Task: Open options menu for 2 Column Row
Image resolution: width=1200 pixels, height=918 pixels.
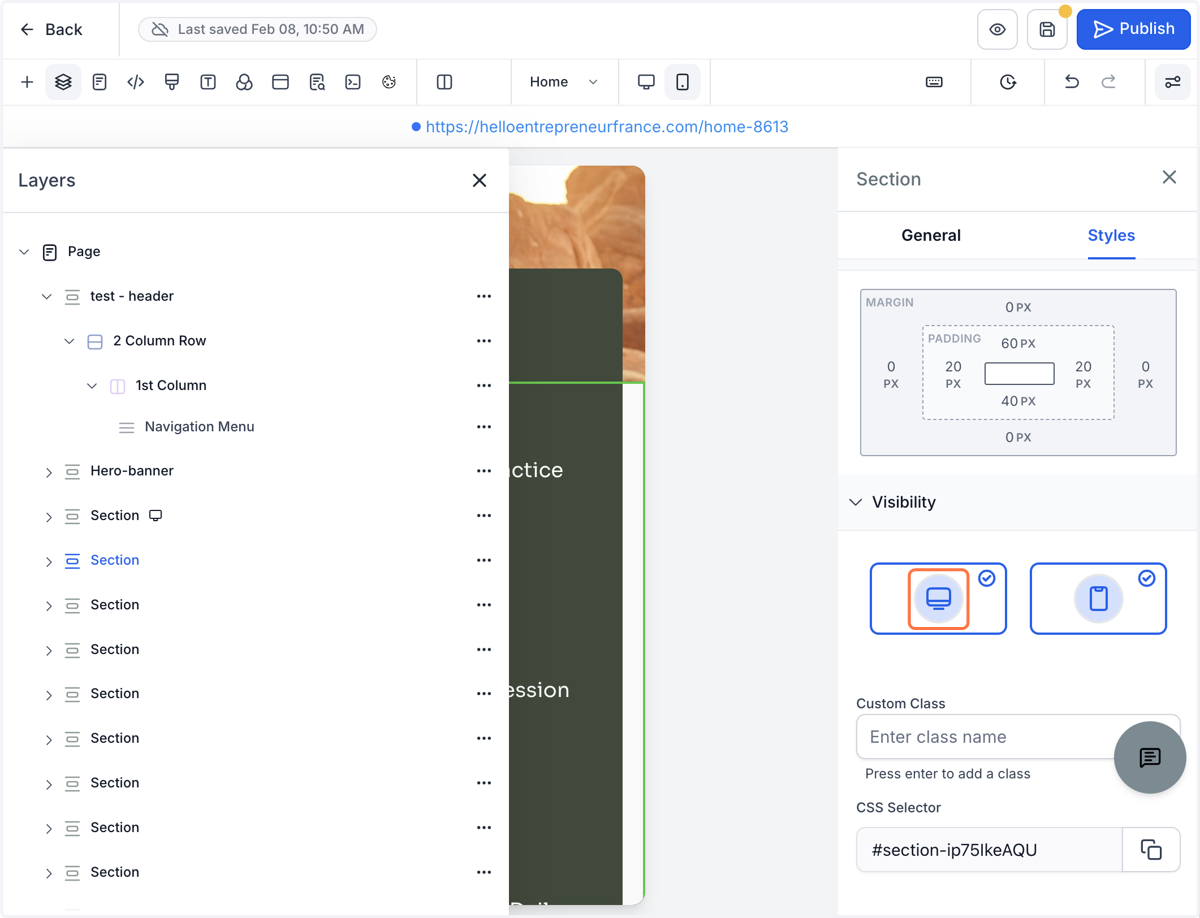Action: tap(484, 341)
